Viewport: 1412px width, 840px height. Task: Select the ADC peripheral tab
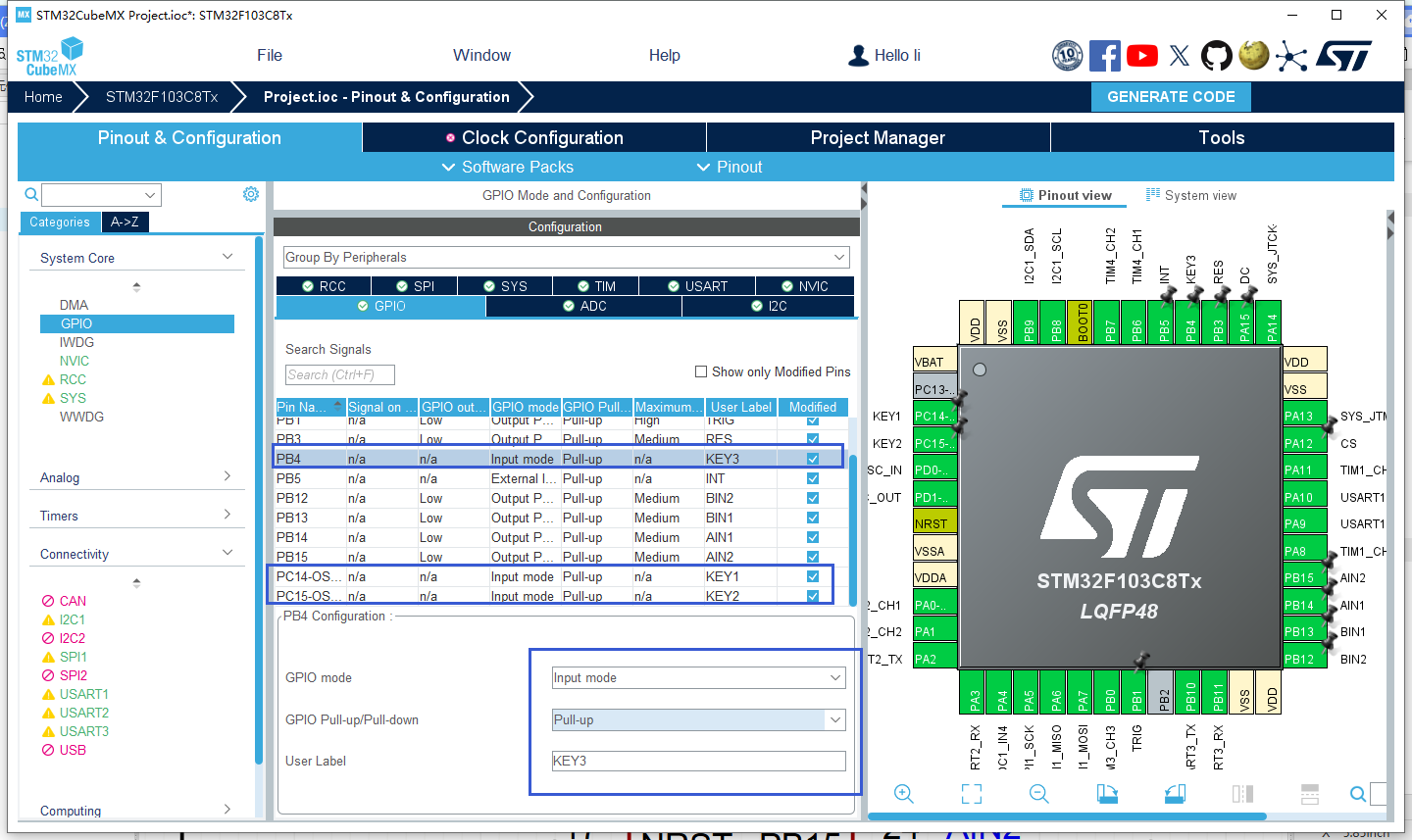coord(584,306)
